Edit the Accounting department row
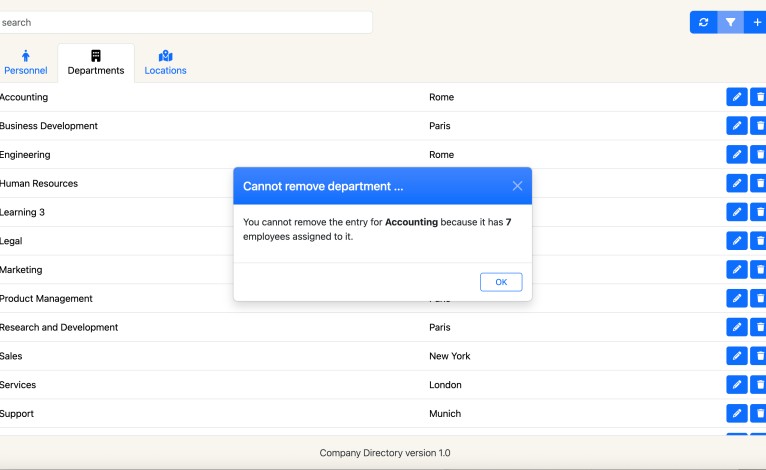Image resolution: width=766 pixels, height=470 pixels. pos(736,97)
